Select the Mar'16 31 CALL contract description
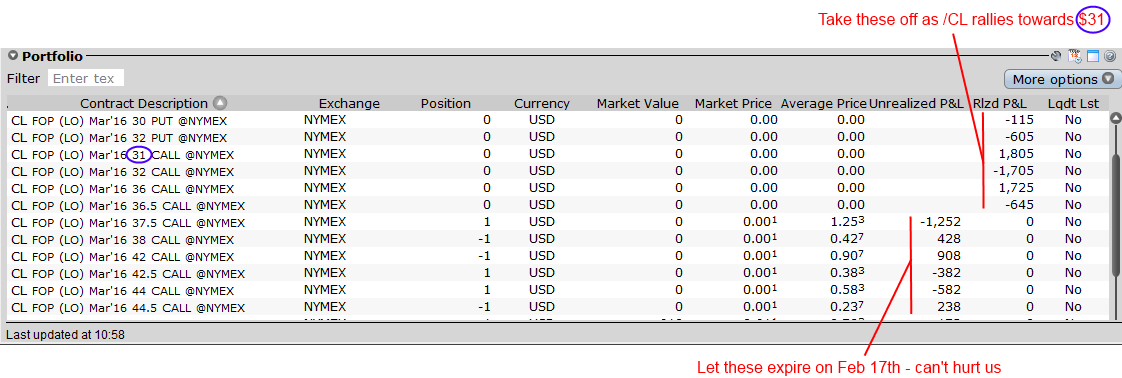Image resolution: width=1122 pixels, height=378 pixels. pos(122,154)
